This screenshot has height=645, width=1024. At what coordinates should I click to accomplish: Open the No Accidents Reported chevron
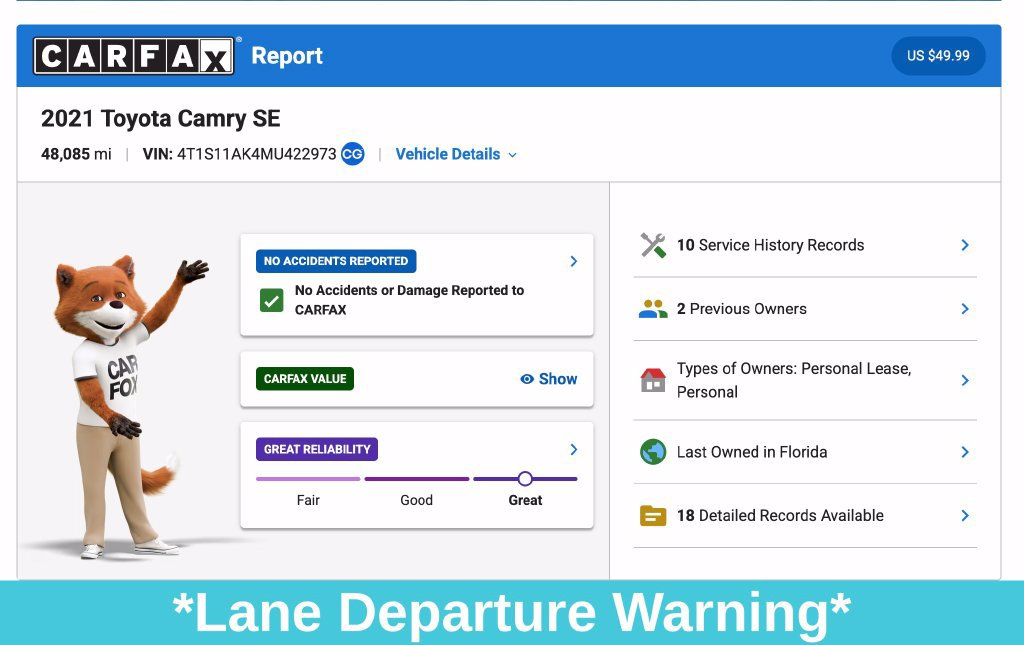573,261
